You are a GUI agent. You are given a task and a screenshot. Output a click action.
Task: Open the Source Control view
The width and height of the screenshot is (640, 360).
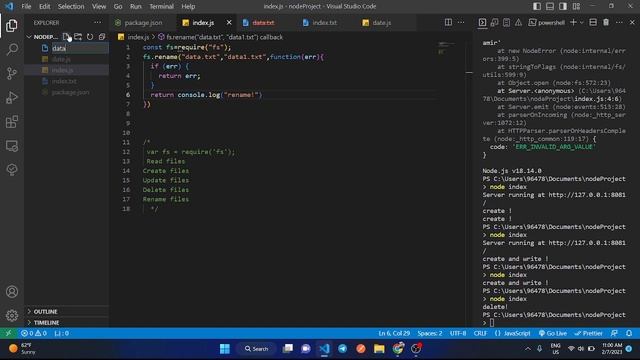coord(12,73)
